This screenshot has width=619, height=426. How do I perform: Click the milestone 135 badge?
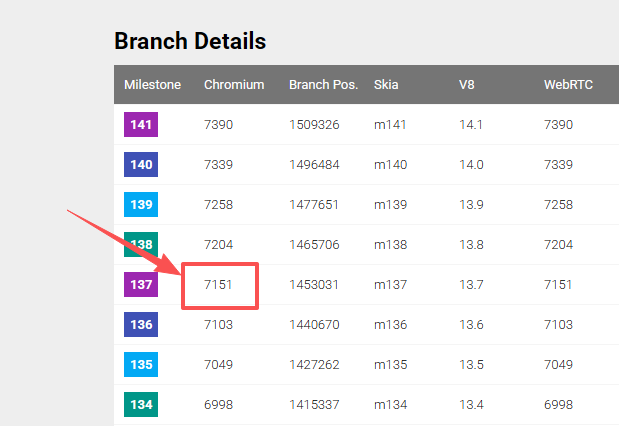pyautogui.click(x=141, y=364)
